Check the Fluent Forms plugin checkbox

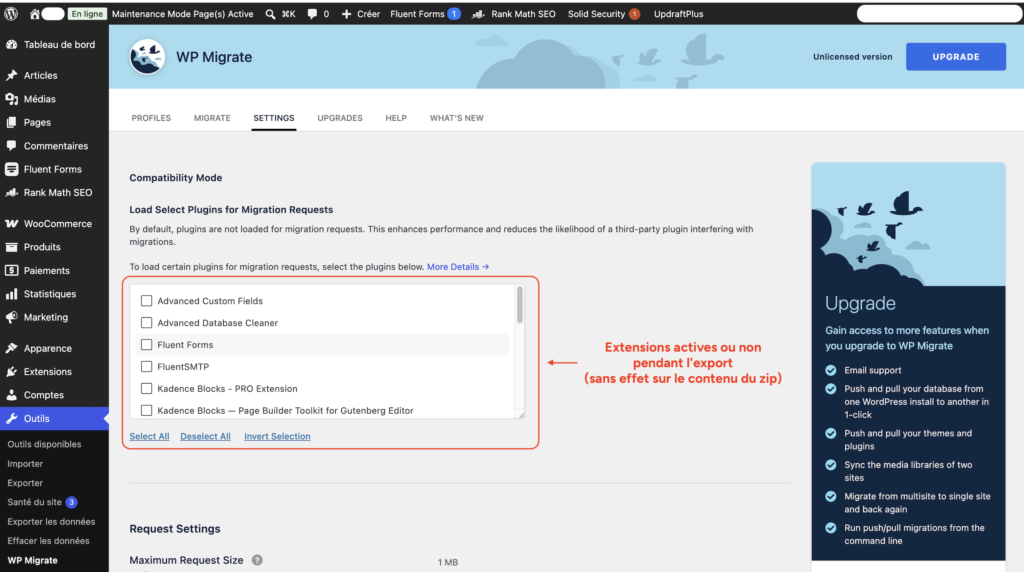(146, 345)
